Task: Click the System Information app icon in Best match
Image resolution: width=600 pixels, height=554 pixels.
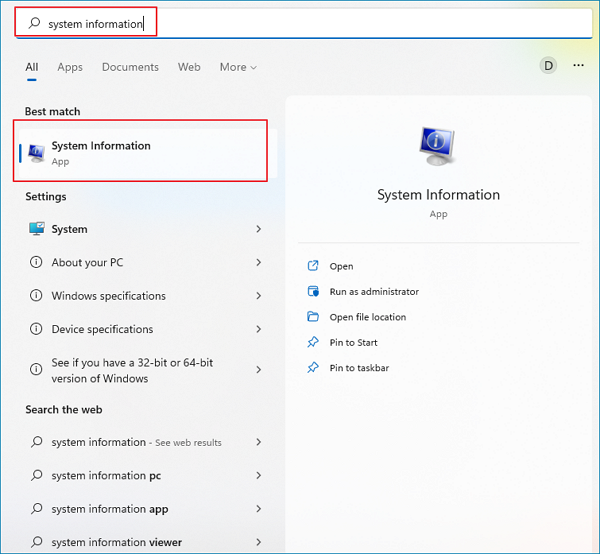Action: coord(37,152)
